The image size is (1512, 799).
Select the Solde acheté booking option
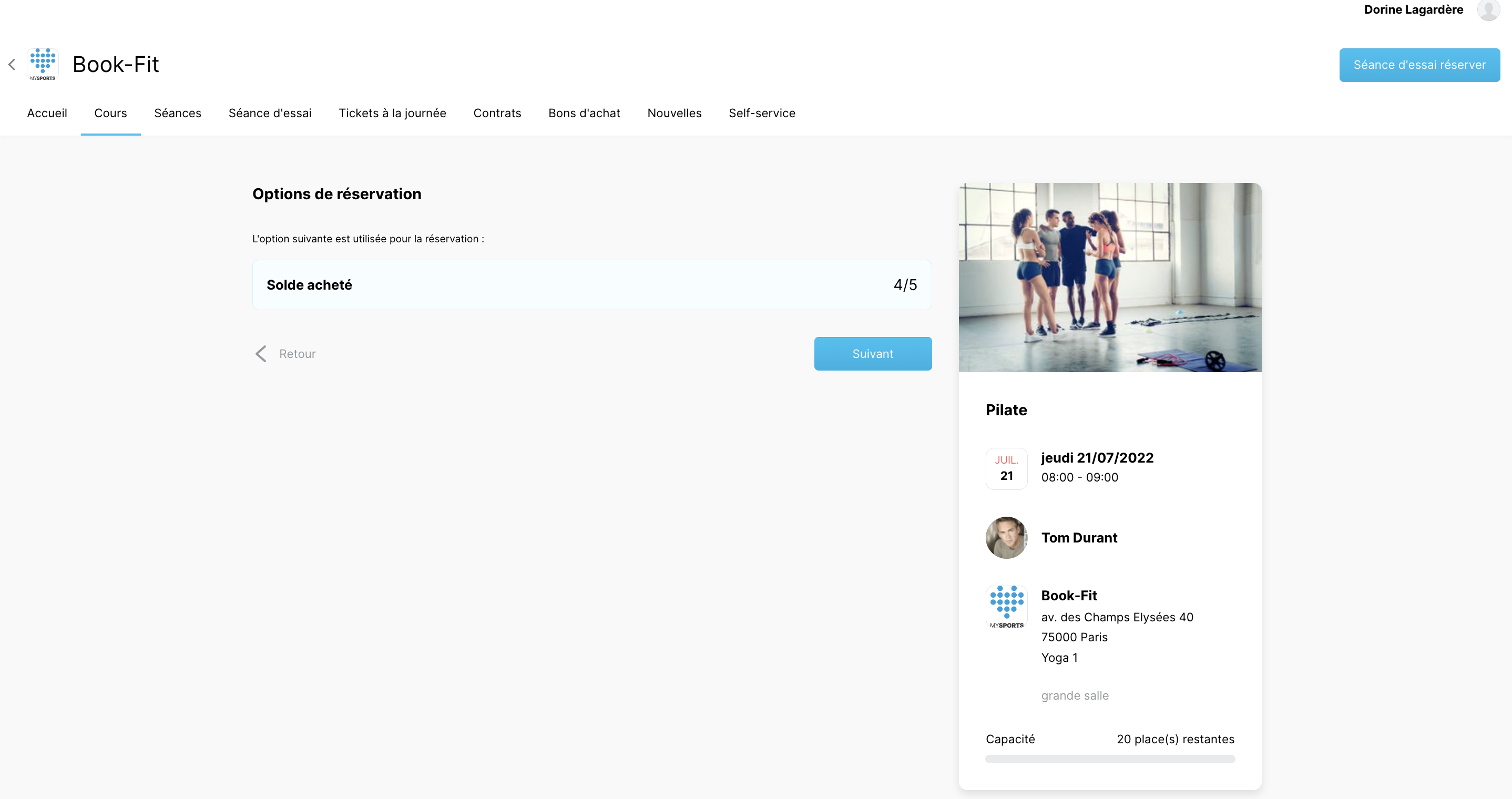click(591, 285)
